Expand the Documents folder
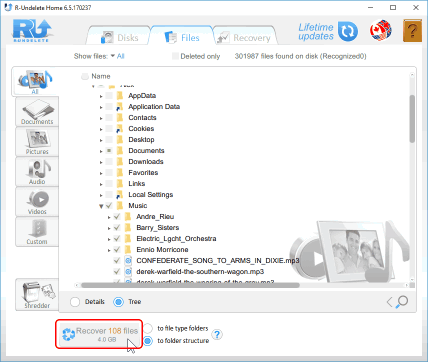The width and height of the screenshot is (428, 362). [101, 151]
